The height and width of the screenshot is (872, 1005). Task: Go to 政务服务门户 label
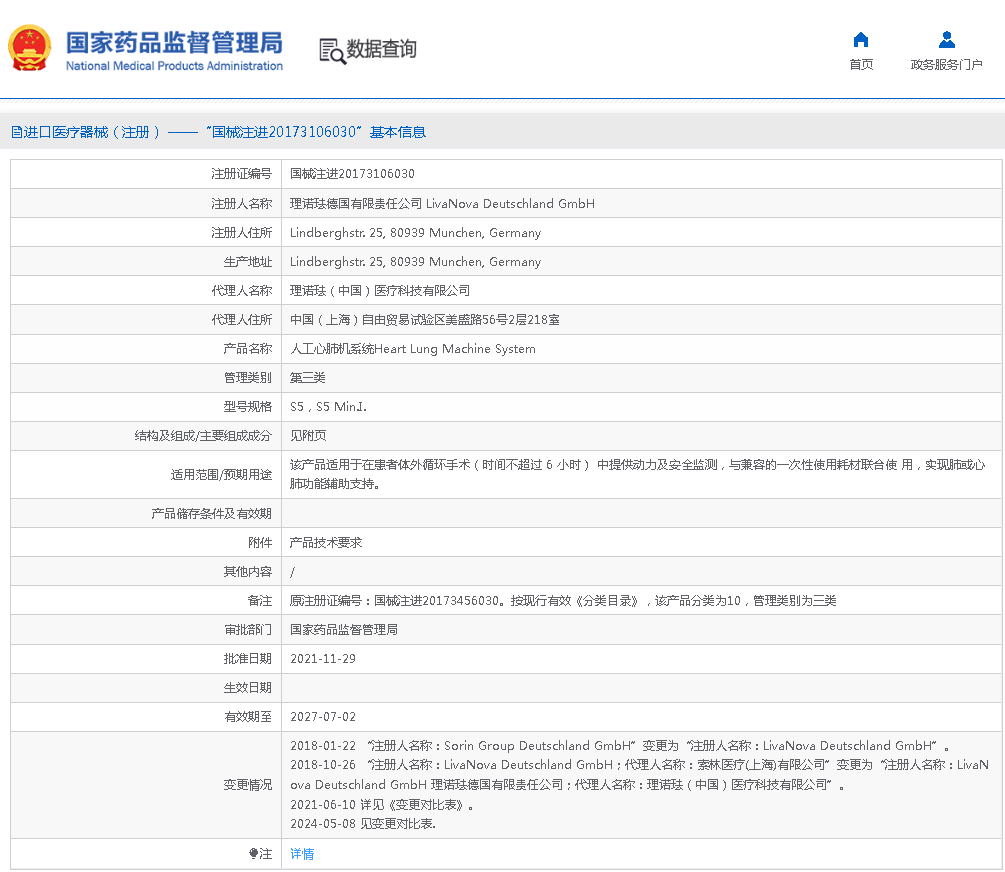947,64
